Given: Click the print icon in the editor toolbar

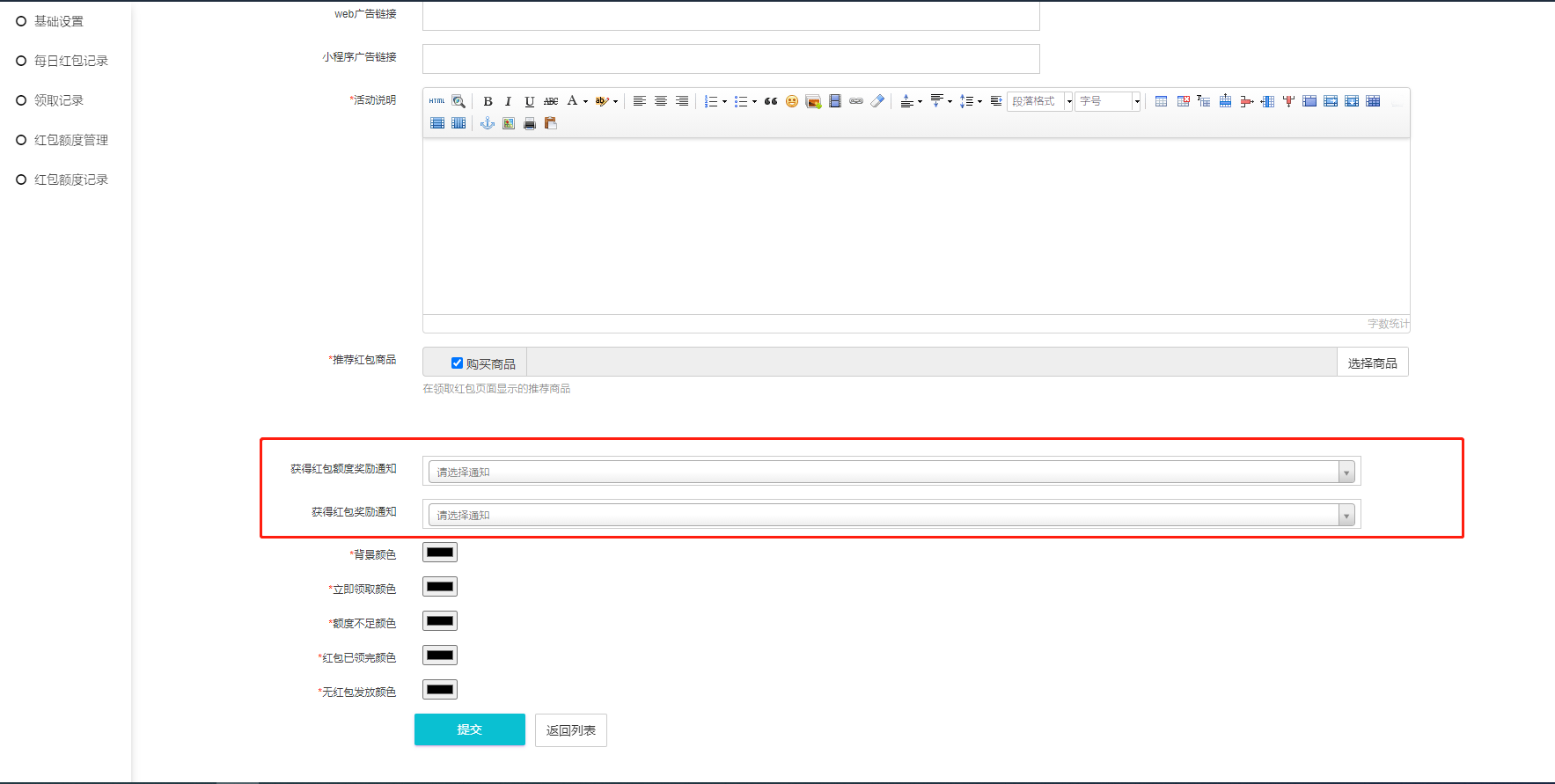Looking at the screenshot, I should [530, 123].
